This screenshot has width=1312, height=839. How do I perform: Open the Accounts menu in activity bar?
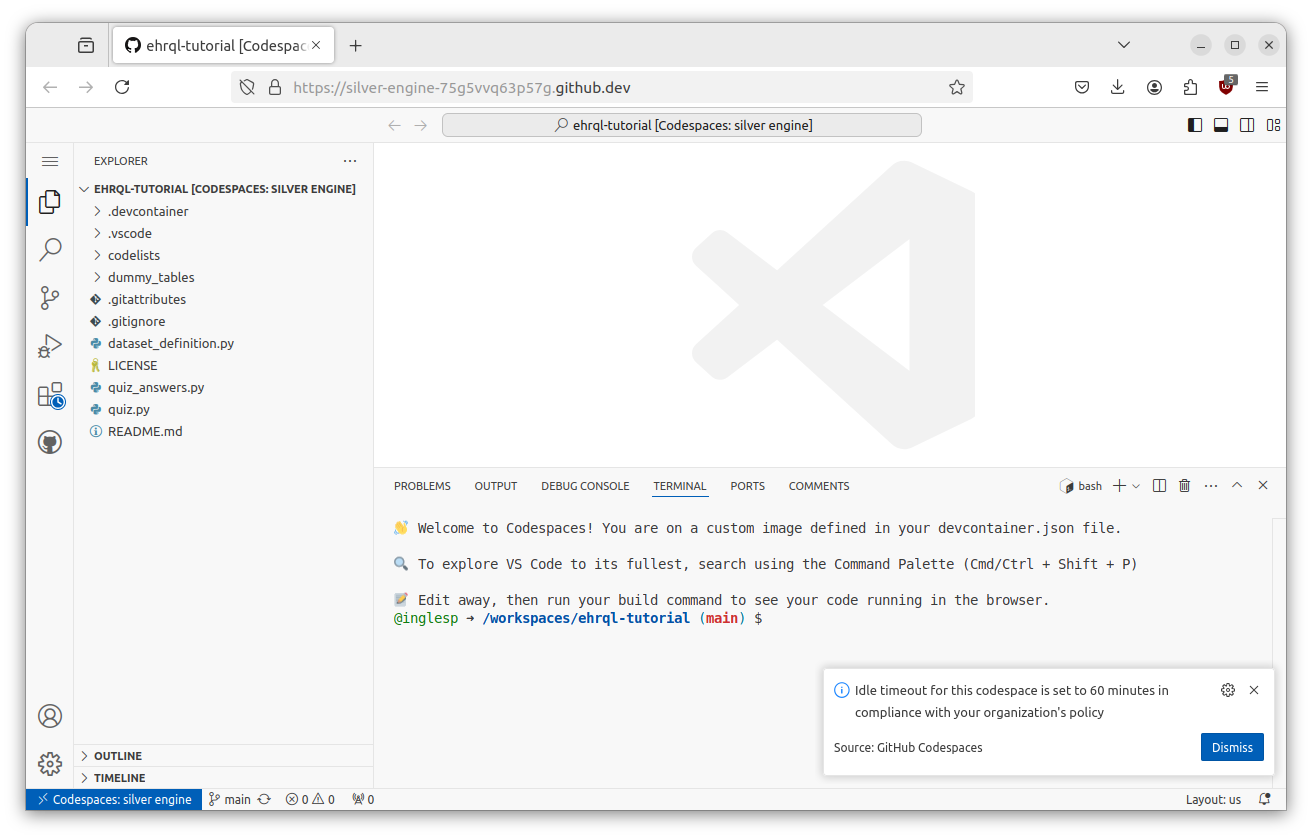point(50,716)
